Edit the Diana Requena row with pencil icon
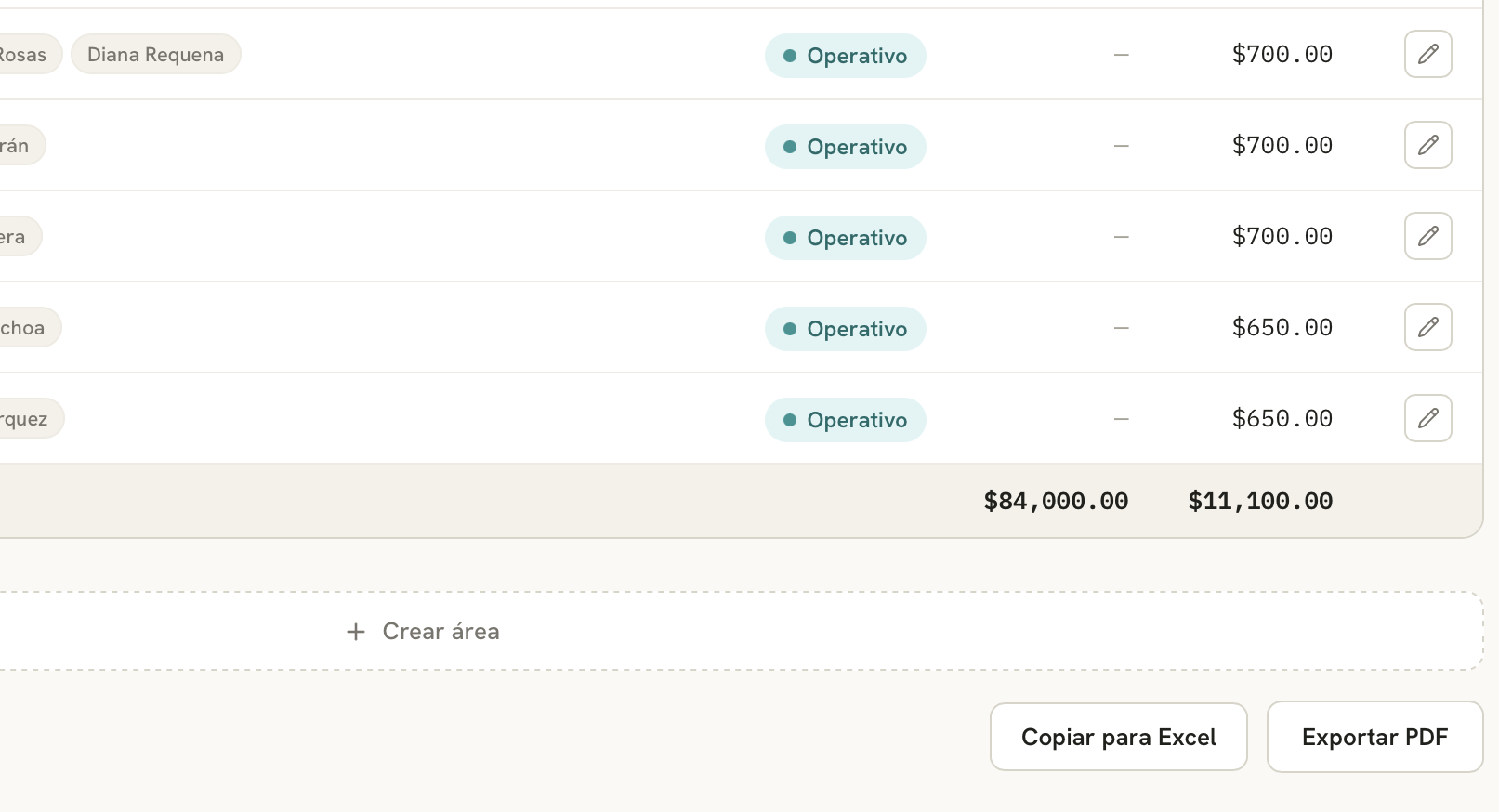Screen dimensions: 1499x812 tap(1427, 54)
